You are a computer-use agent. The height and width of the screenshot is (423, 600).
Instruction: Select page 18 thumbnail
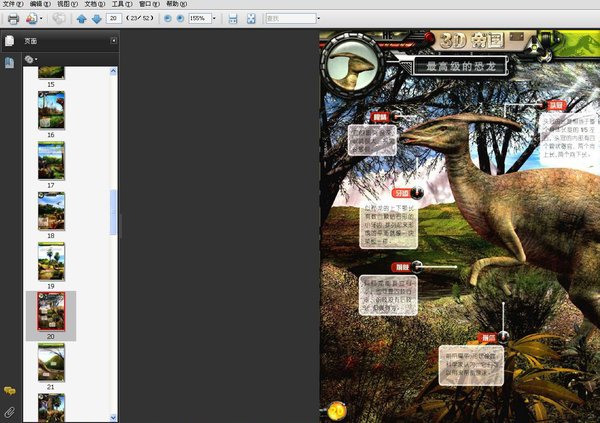[51, 211]
